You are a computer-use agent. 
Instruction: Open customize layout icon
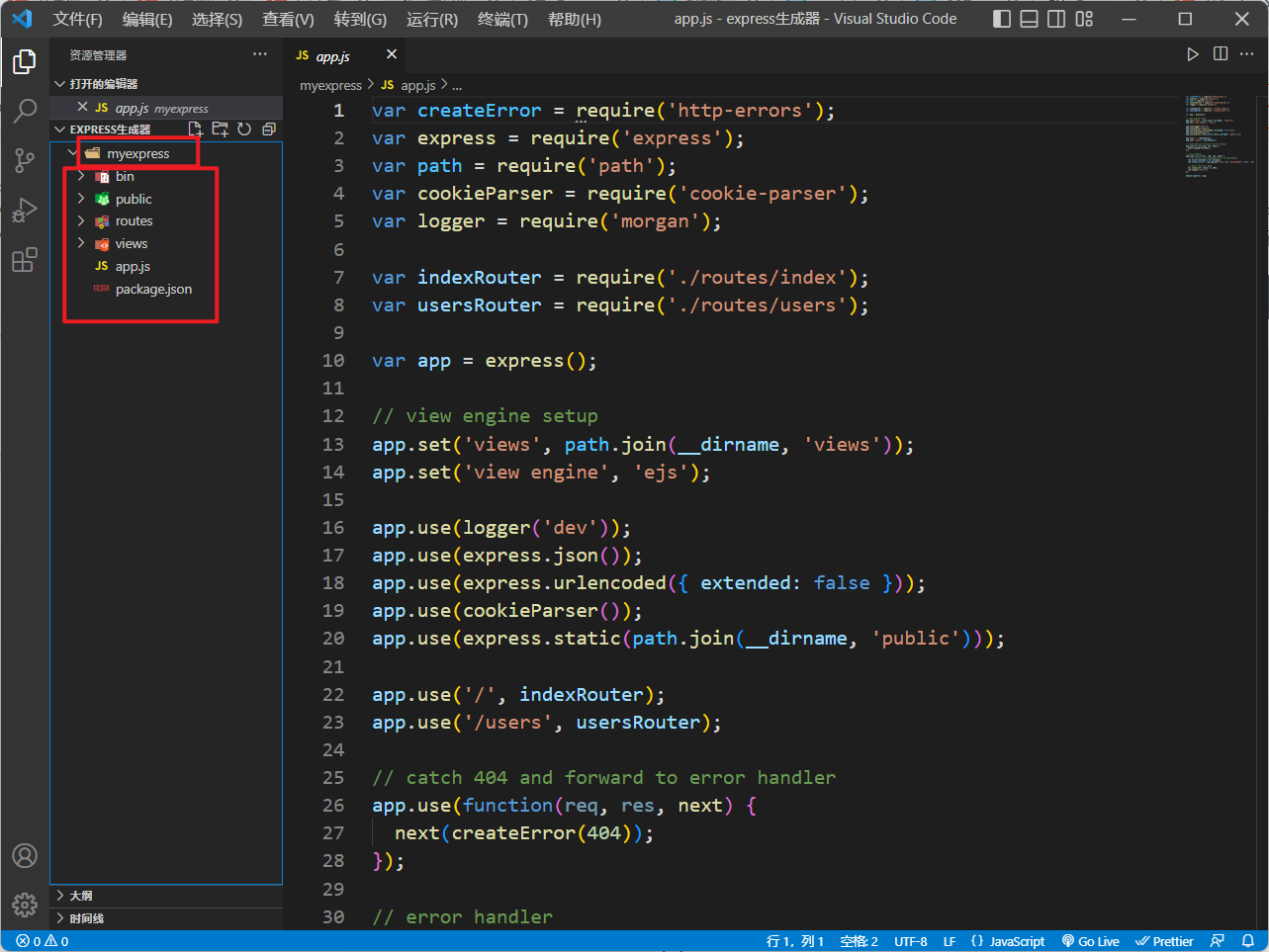click(x=1084, y=19)
